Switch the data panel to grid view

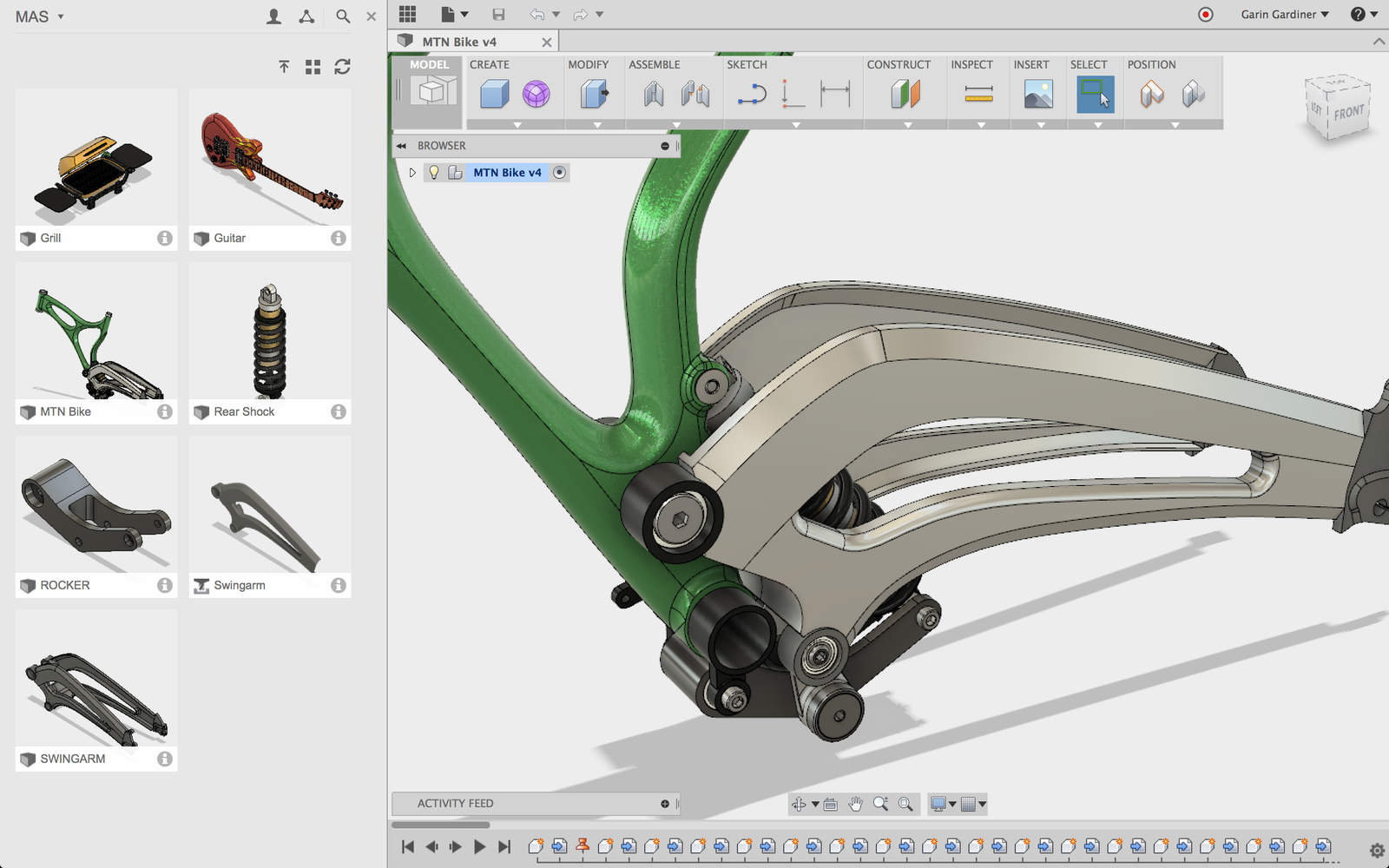(313, 67)
